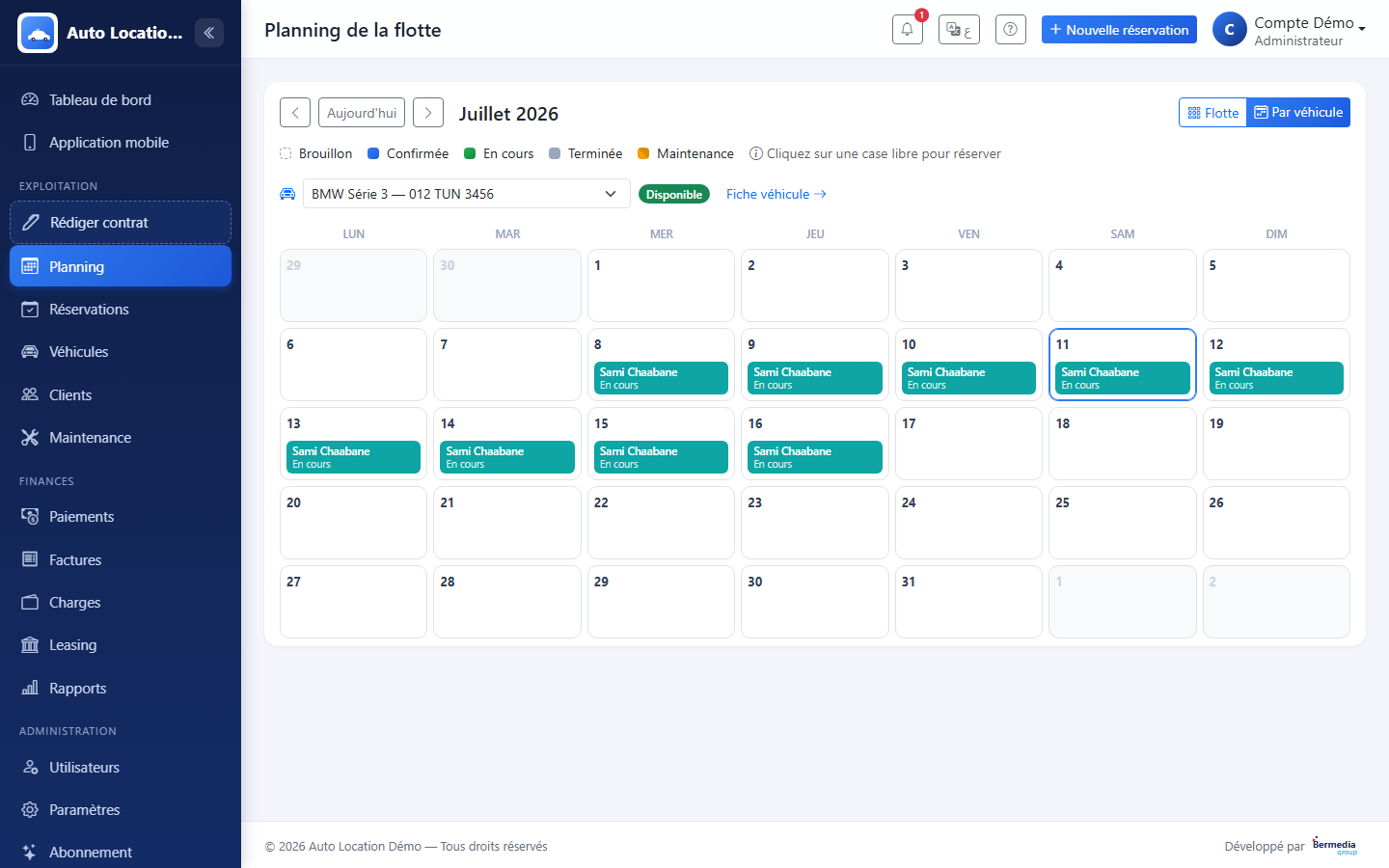Click the Auto Location app logo

click(38, 33)
